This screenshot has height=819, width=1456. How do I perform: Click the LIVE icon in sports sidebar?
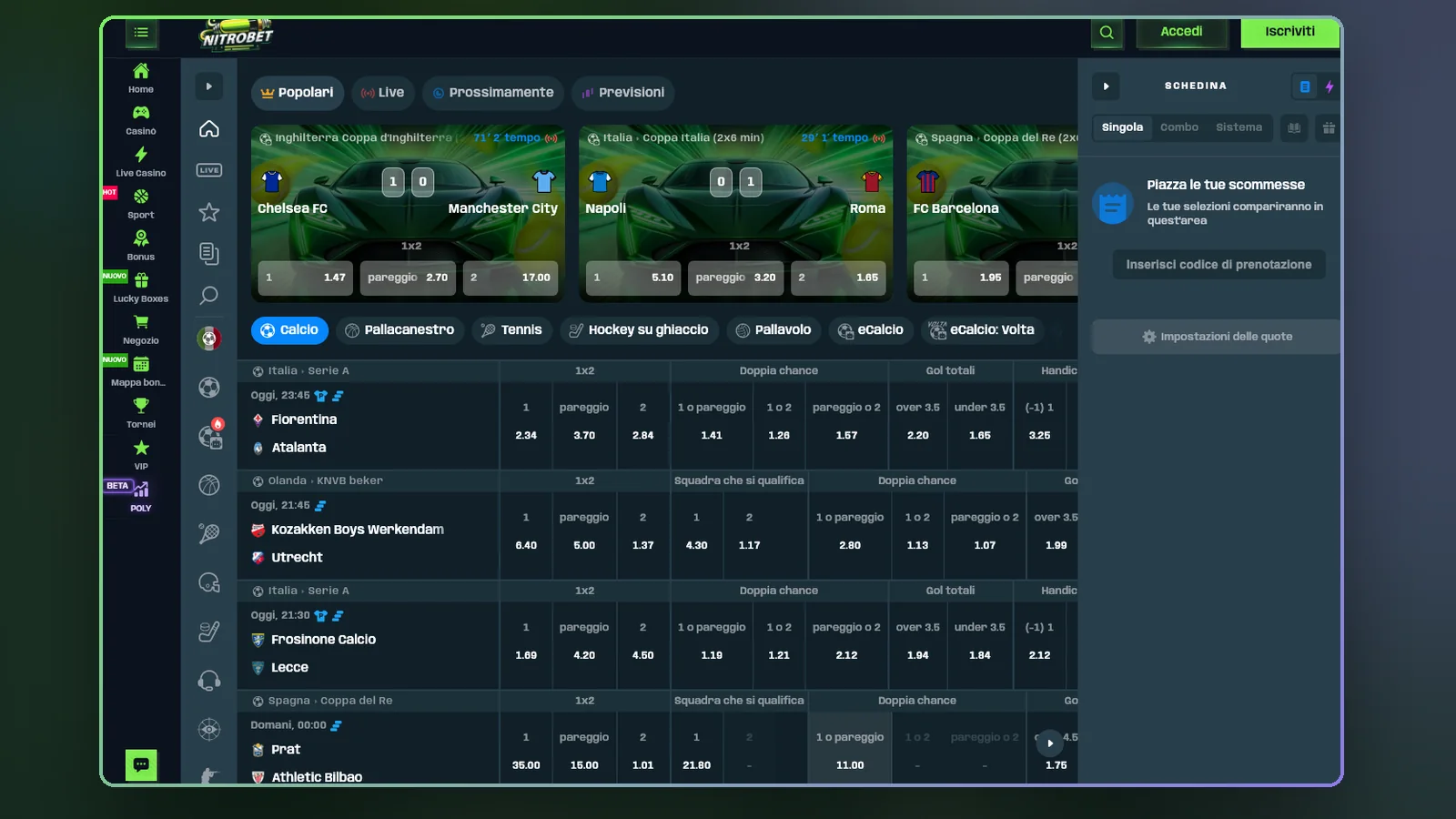point(209,170)
